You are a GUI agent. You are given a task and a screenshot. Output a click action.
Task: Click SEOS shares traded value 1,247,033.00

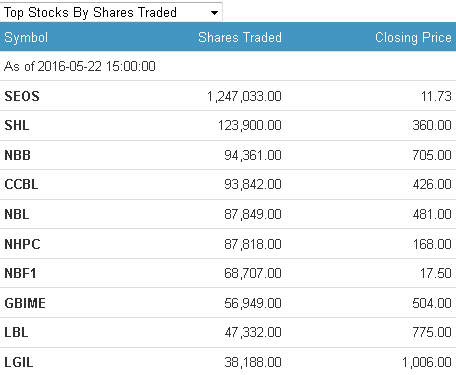coord(244,96)
